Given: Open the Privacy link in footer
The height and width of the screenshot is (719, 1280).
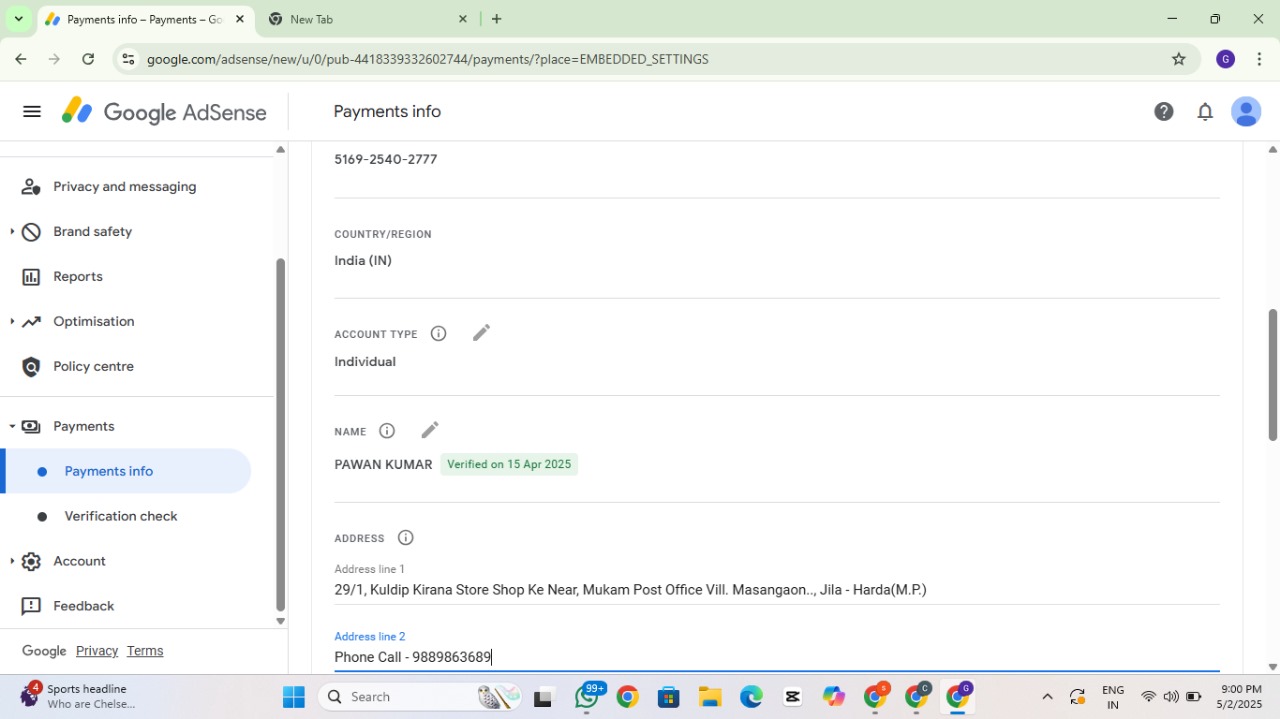Looking at the screenshot, I should (97, 651).
